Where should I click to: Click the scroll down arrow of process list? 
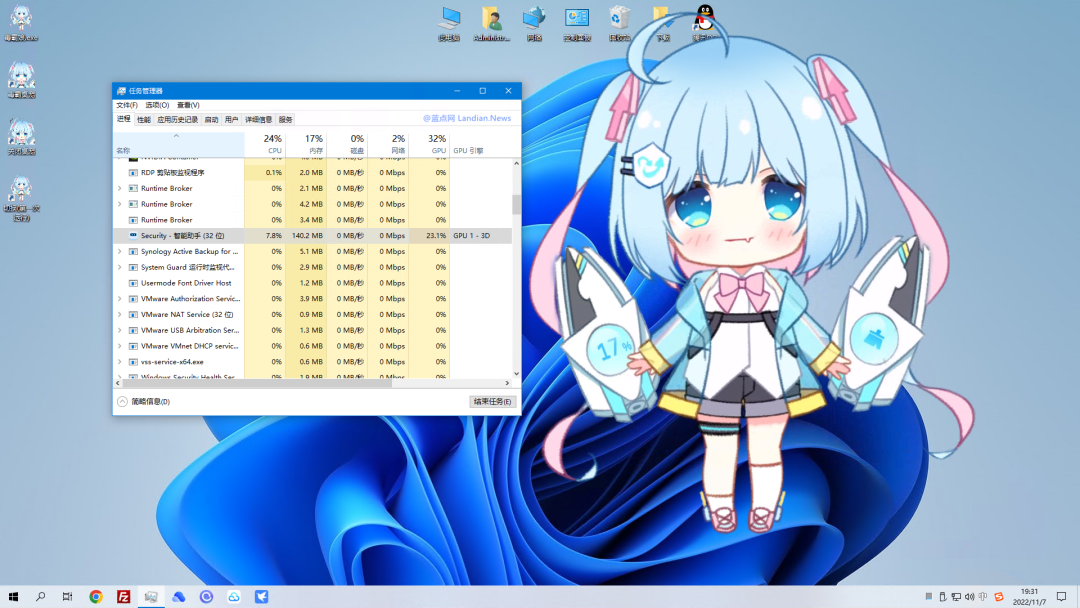pos(517,373)
